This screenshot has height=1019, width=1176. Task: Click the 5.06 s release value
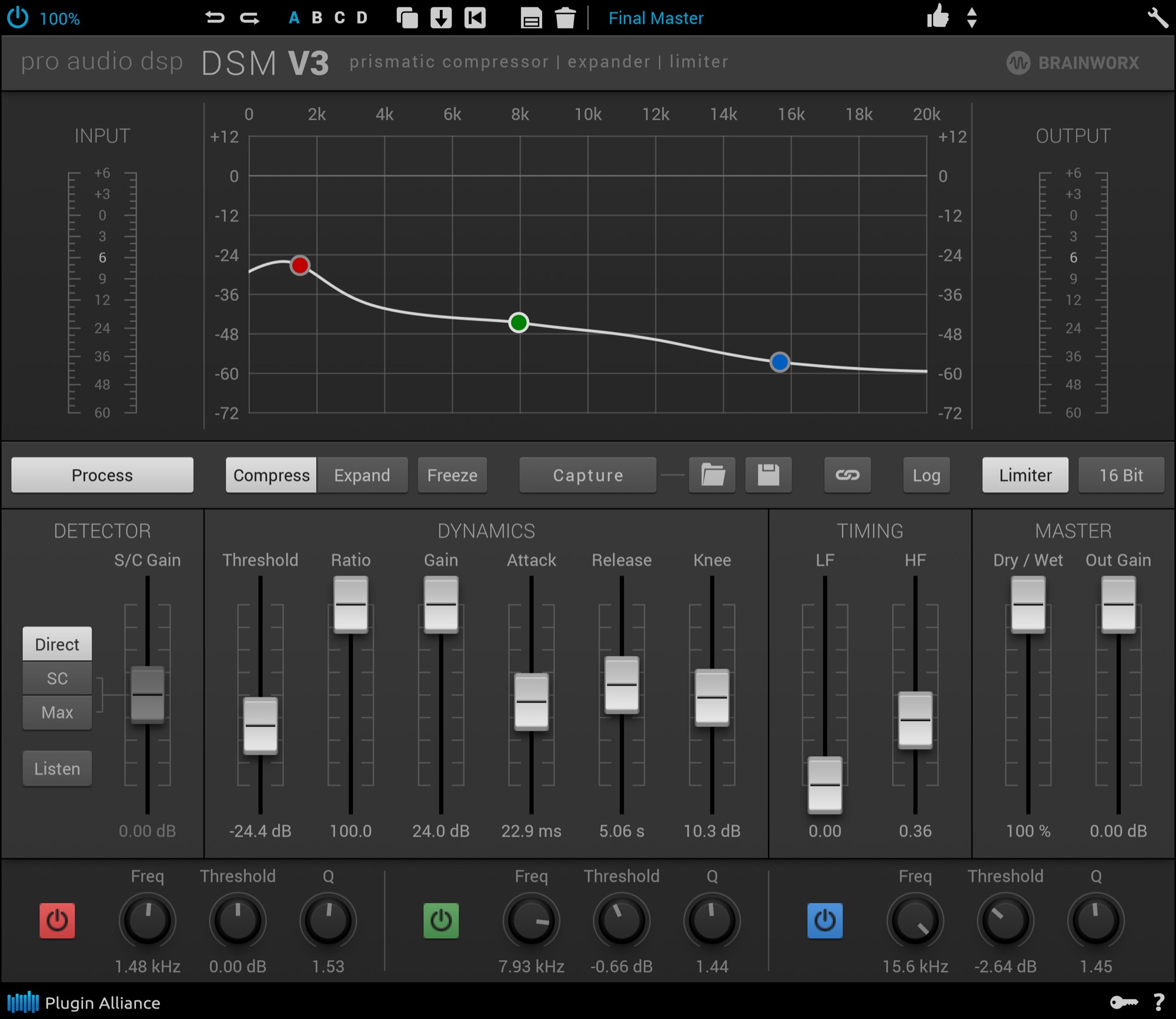click(x=622, y=831)
